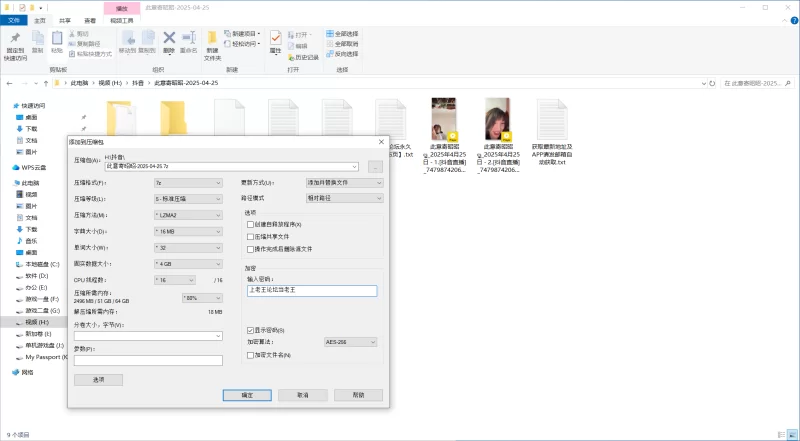Select the 获取最新地址及APP txt file
This screenshot has width=800, height=441.
pyautogui.click(x=552, y=132)
